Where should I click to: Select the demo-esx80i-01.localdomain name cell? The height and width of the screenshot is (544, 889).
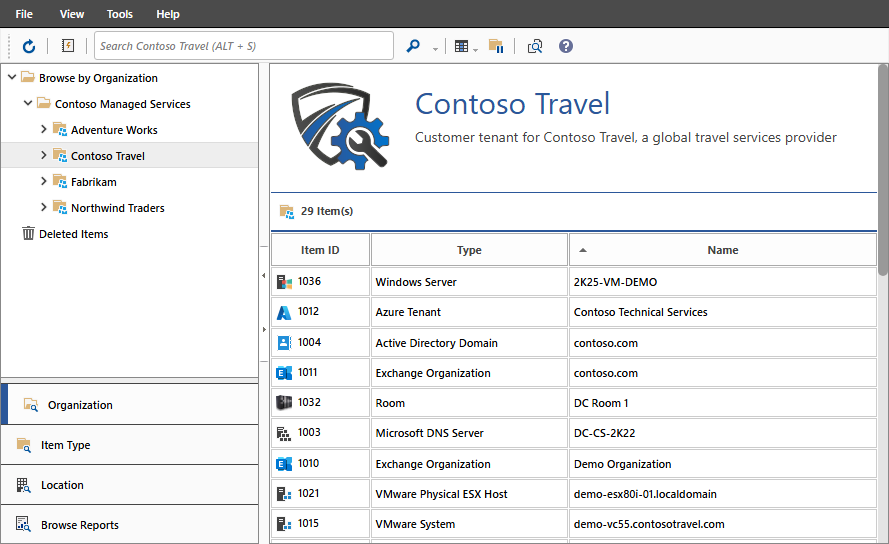(x=723, y=494)
